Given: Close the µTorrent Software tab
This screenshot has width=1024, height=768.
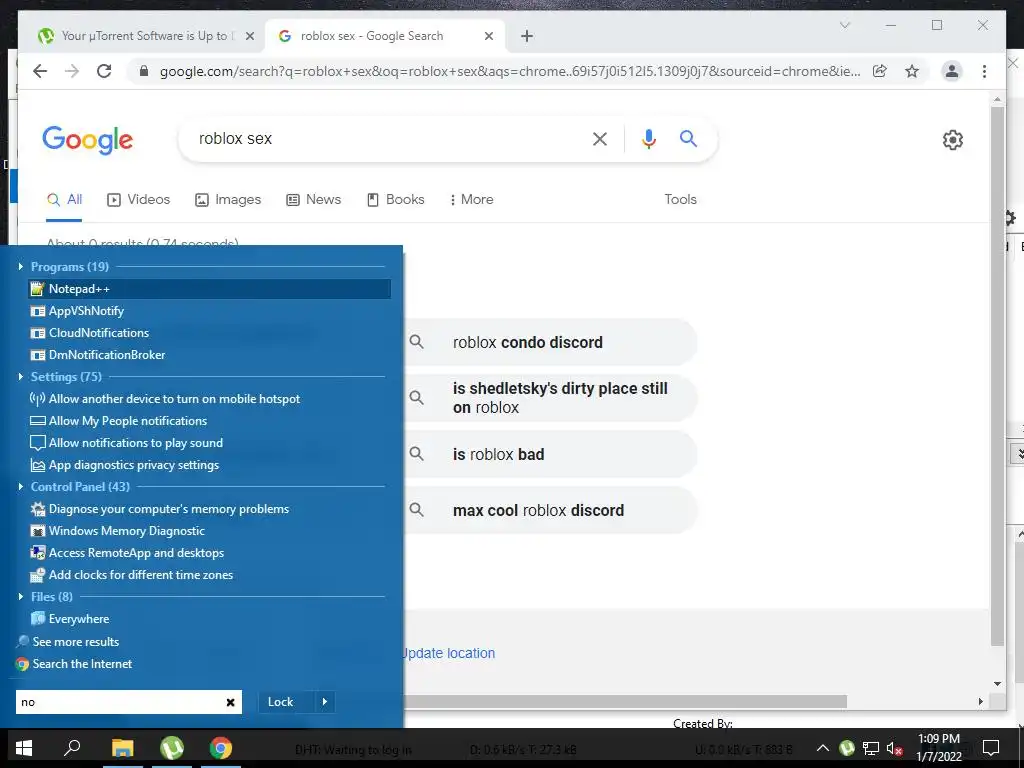Looking at the screenshot, I should tap(249, 37).
